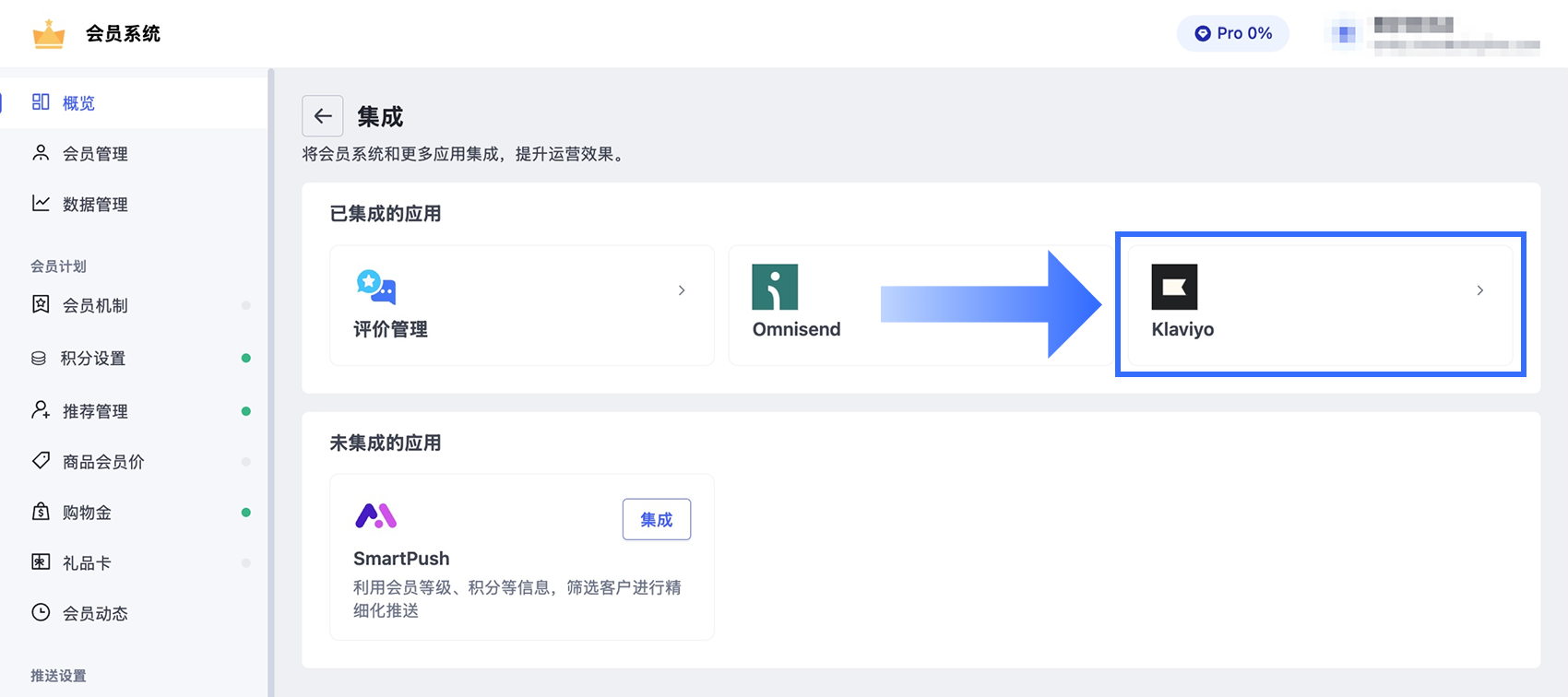The height and width of the screenshot is (697, 1568).
Task: Click the Klaviyo app logo
Action: pyautogui.click(x=1174, y=287)
